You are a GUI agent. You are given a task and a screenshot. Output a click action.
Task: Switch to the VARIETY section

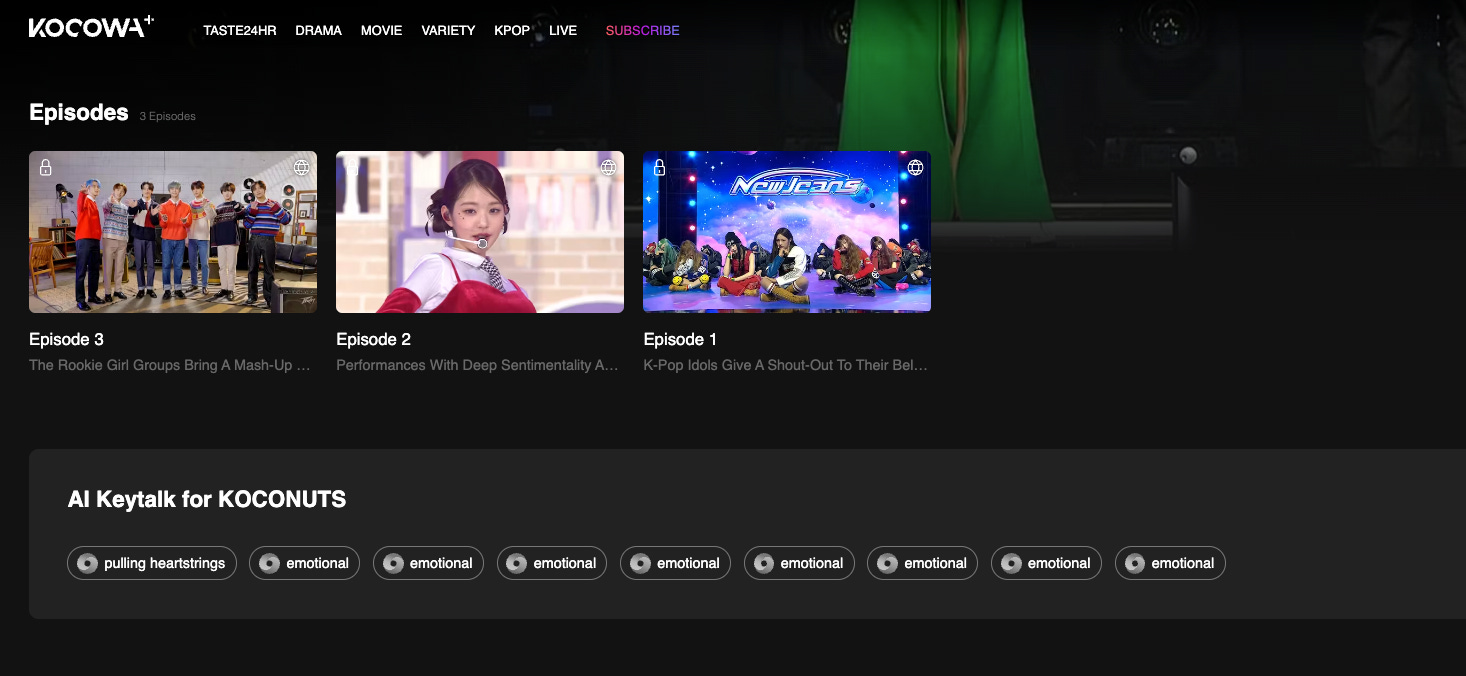coord(448,31)
